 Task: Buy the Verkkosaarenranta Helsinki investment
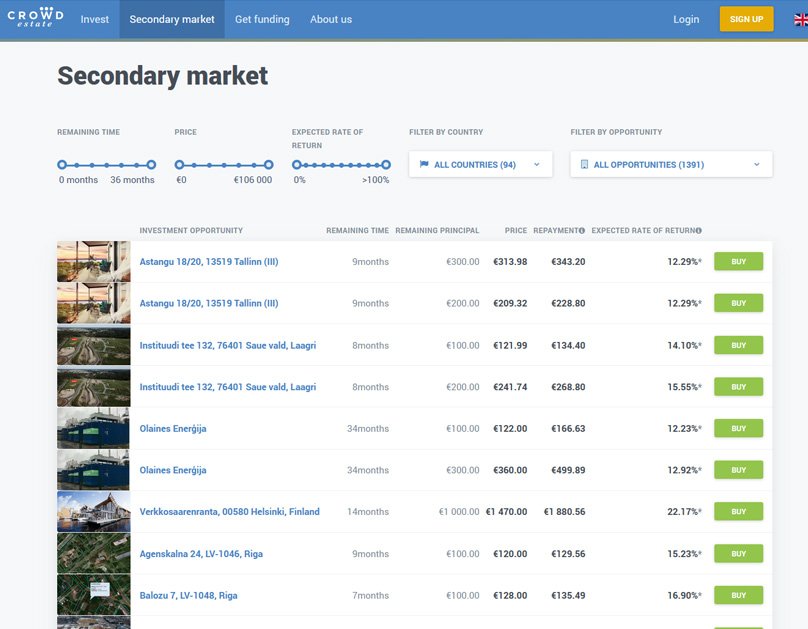(738, 512)
